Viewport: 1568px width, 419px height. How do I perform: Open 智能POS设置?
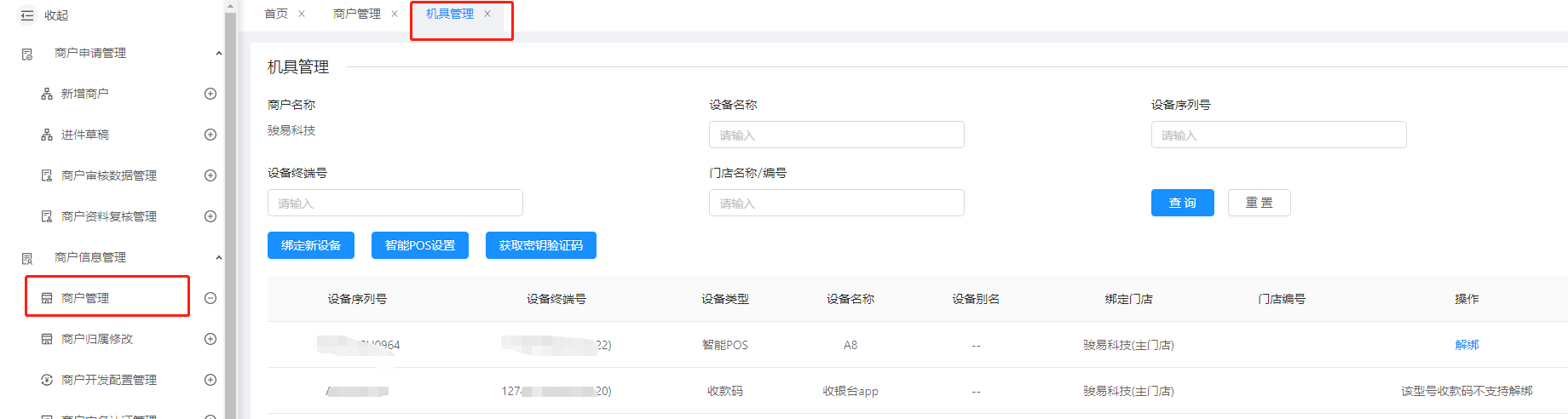pyautogui.click(x=420, y=245)
